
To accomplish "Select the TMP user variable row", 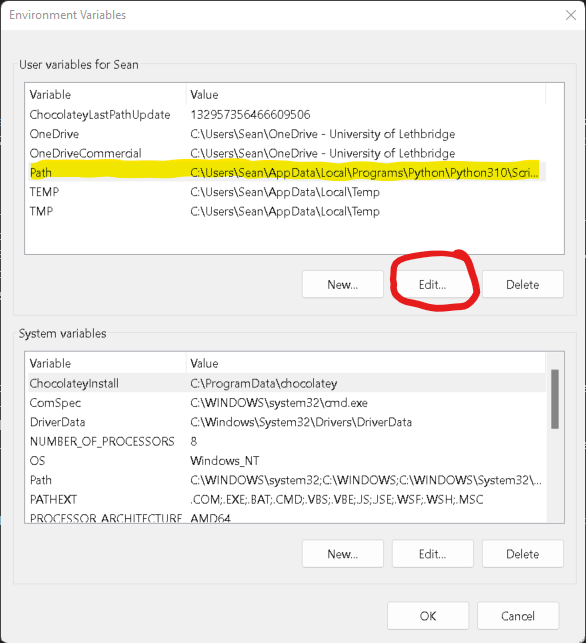I will point(287,211).
